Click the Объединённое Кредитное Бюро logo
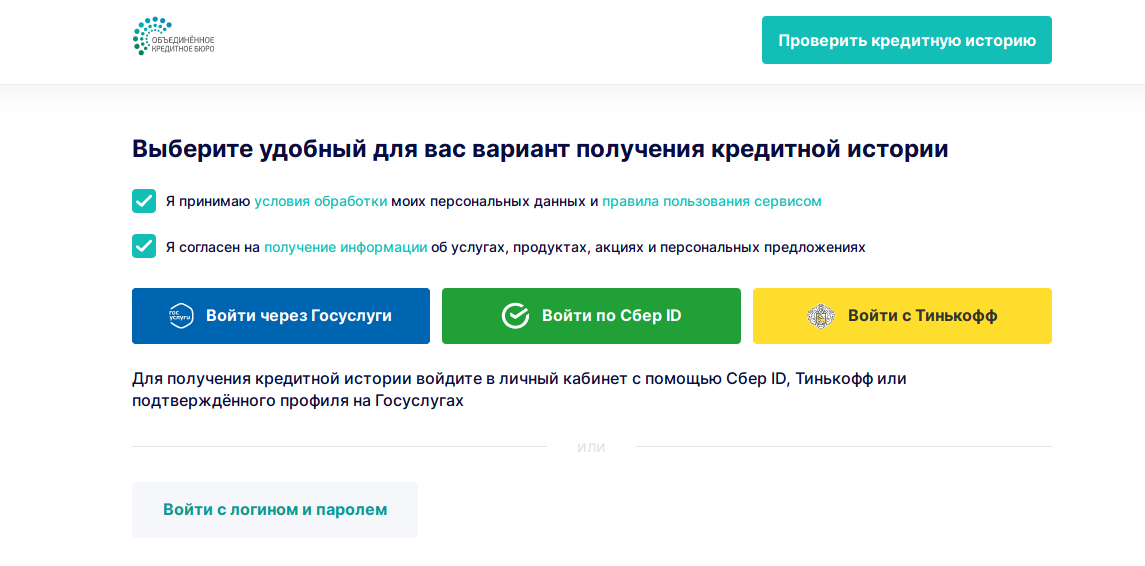The image size is (1145, 566). coord(174,37)
